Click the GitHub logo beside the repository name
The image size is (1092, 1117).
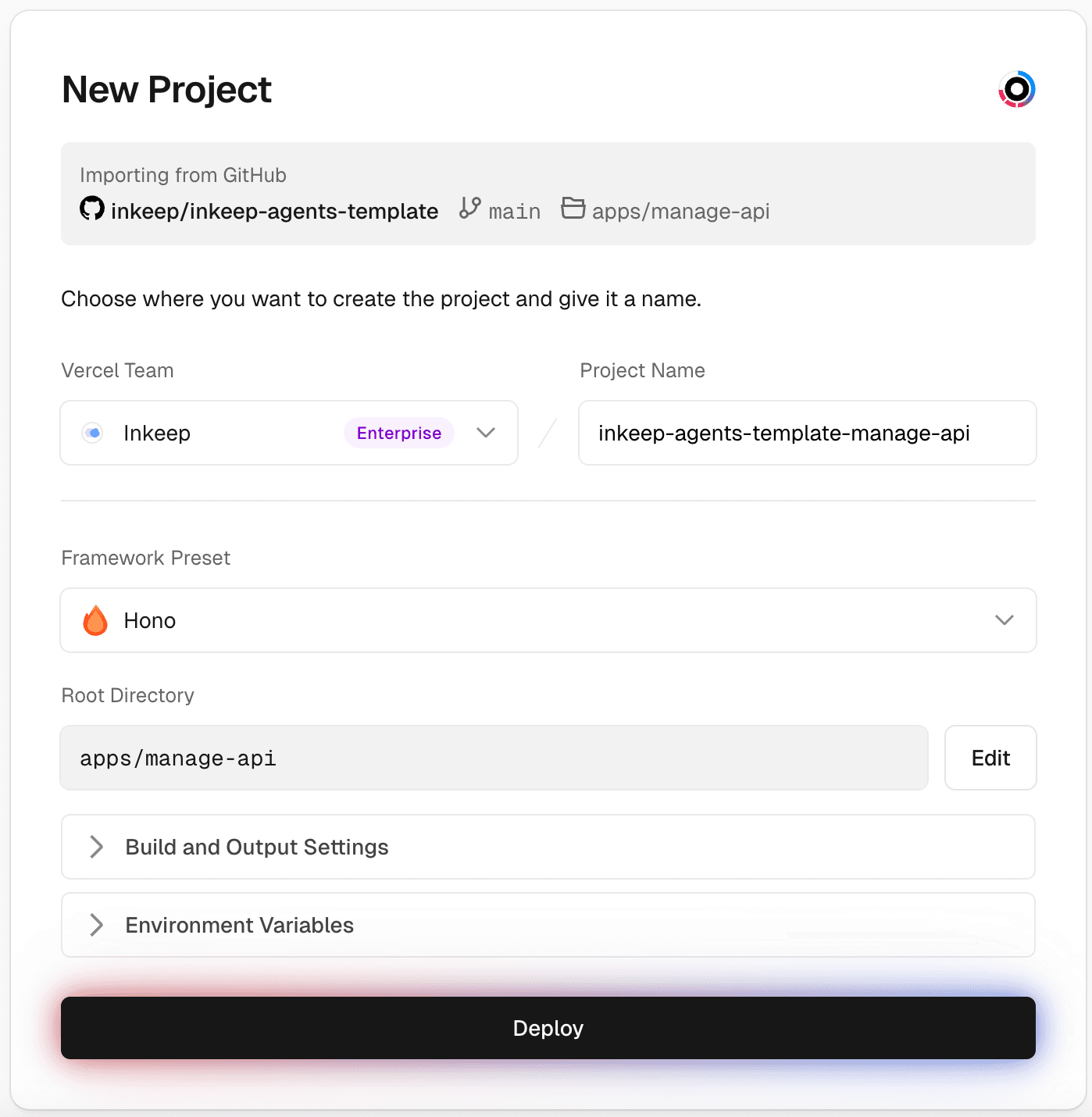point(91,209)
